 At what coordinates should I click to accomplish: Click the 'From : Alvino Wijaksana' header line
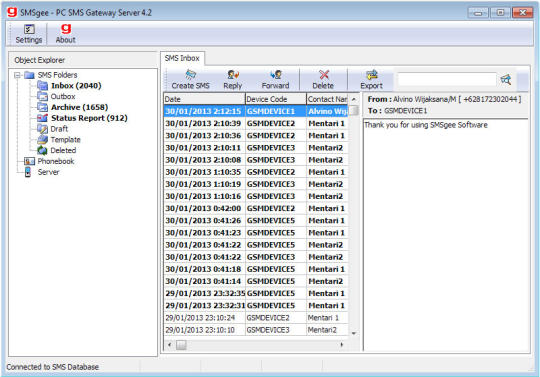tap(444, 99)
